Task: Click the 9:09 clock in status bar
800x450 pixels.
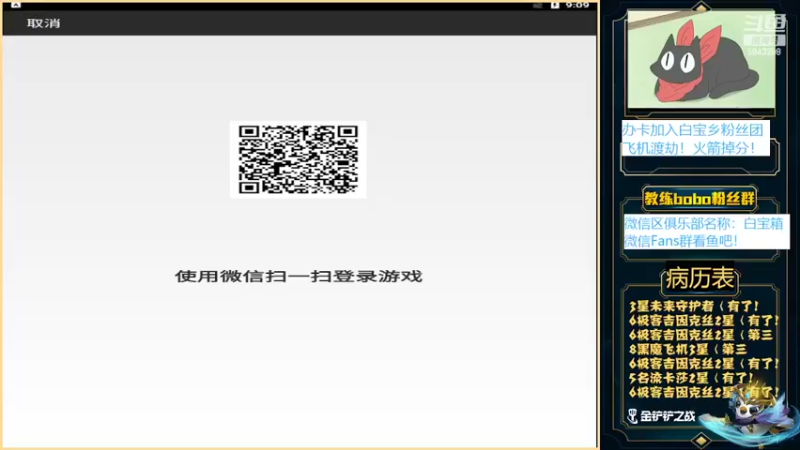Action: (x=577, y=5)
